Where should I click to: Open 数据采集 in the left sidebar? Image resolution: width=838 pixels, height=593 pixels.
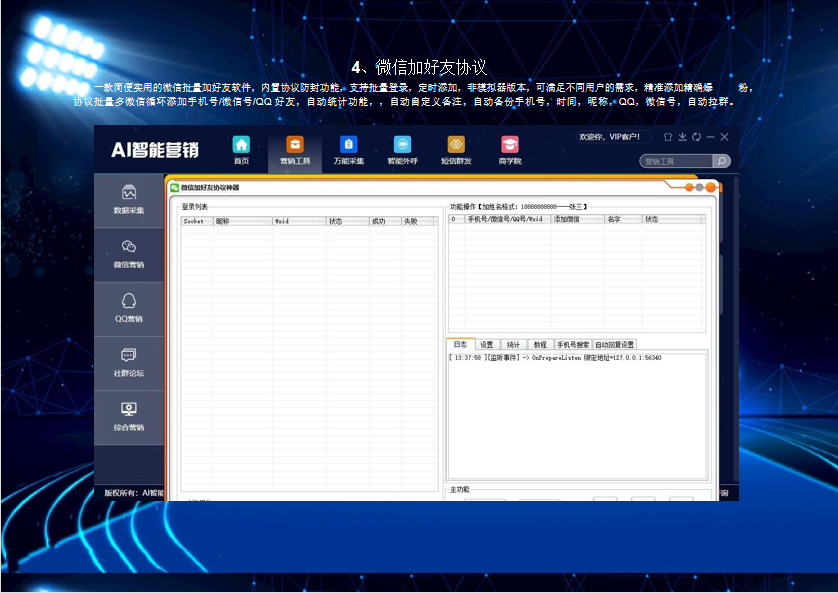[x=129, y=200]
